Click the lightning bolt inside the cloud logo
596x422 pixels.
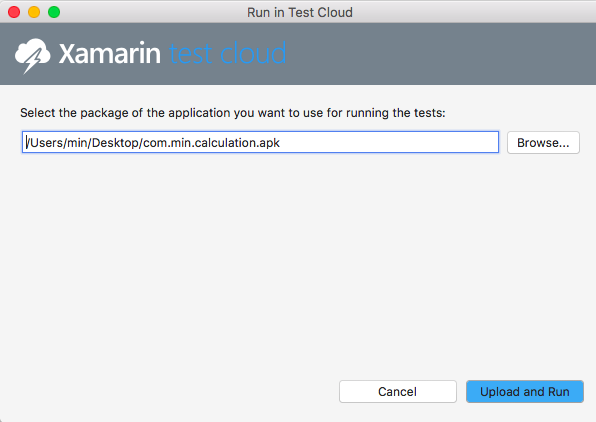pos(33,62)
